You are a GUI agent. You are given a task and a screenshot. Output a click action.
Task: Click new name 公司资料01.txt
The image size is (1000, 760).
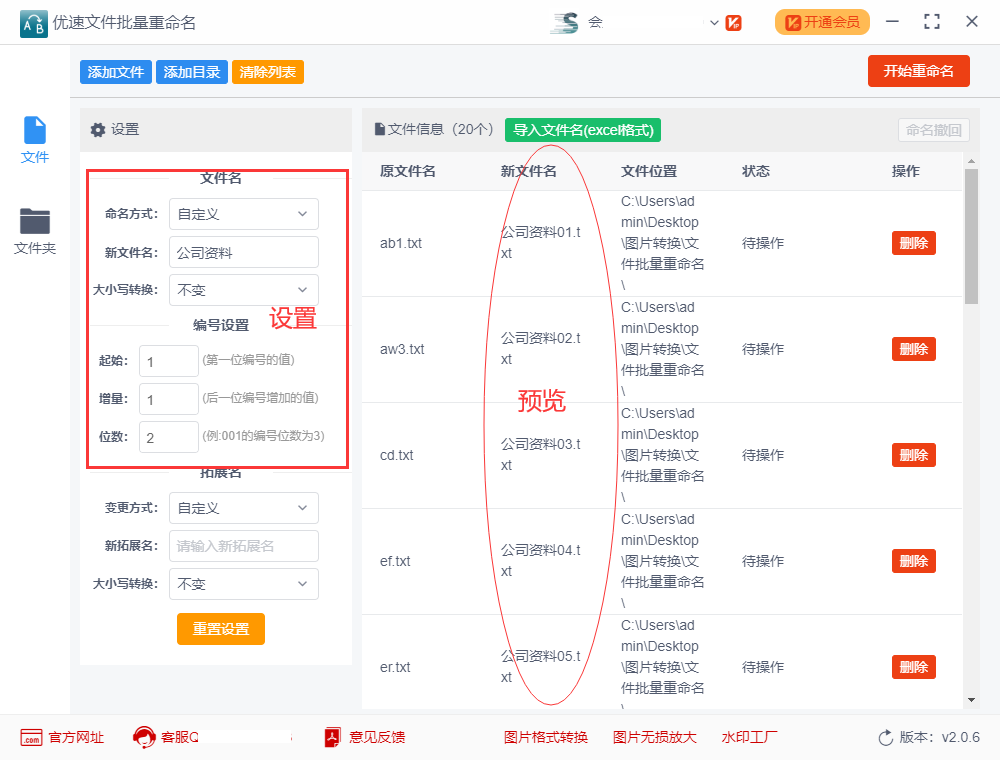coord(540,242)
